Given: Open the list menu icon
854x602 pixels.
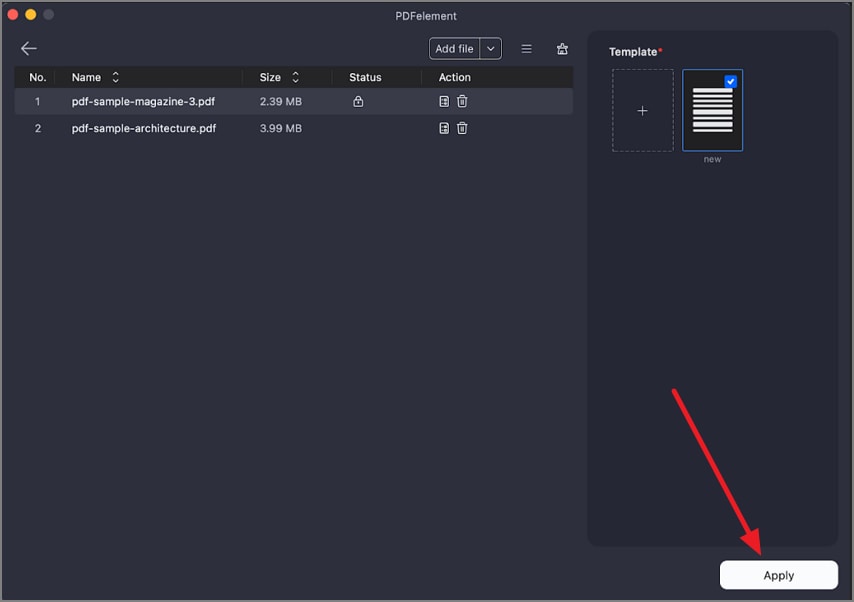Looking at the screenshot, I should click(x=526, y=49).
